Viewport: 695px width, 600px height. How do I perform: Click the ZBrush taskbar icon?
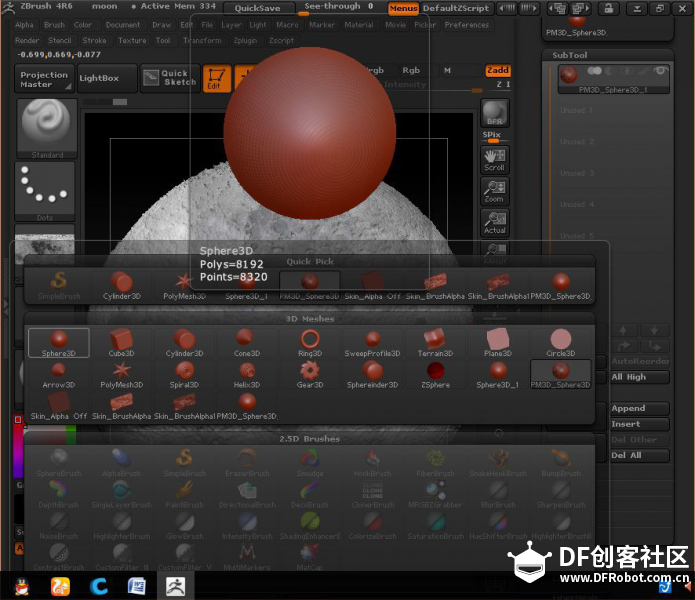[176, 586]
